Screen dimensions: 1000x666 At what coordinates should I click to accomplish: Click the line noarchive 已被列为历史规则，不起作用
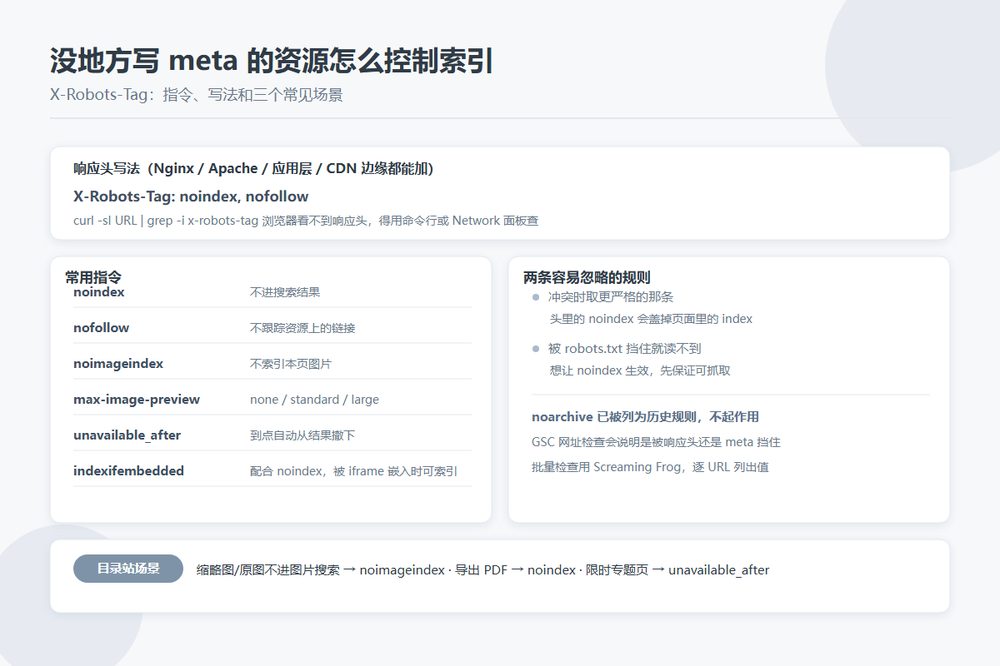[645, 417]
